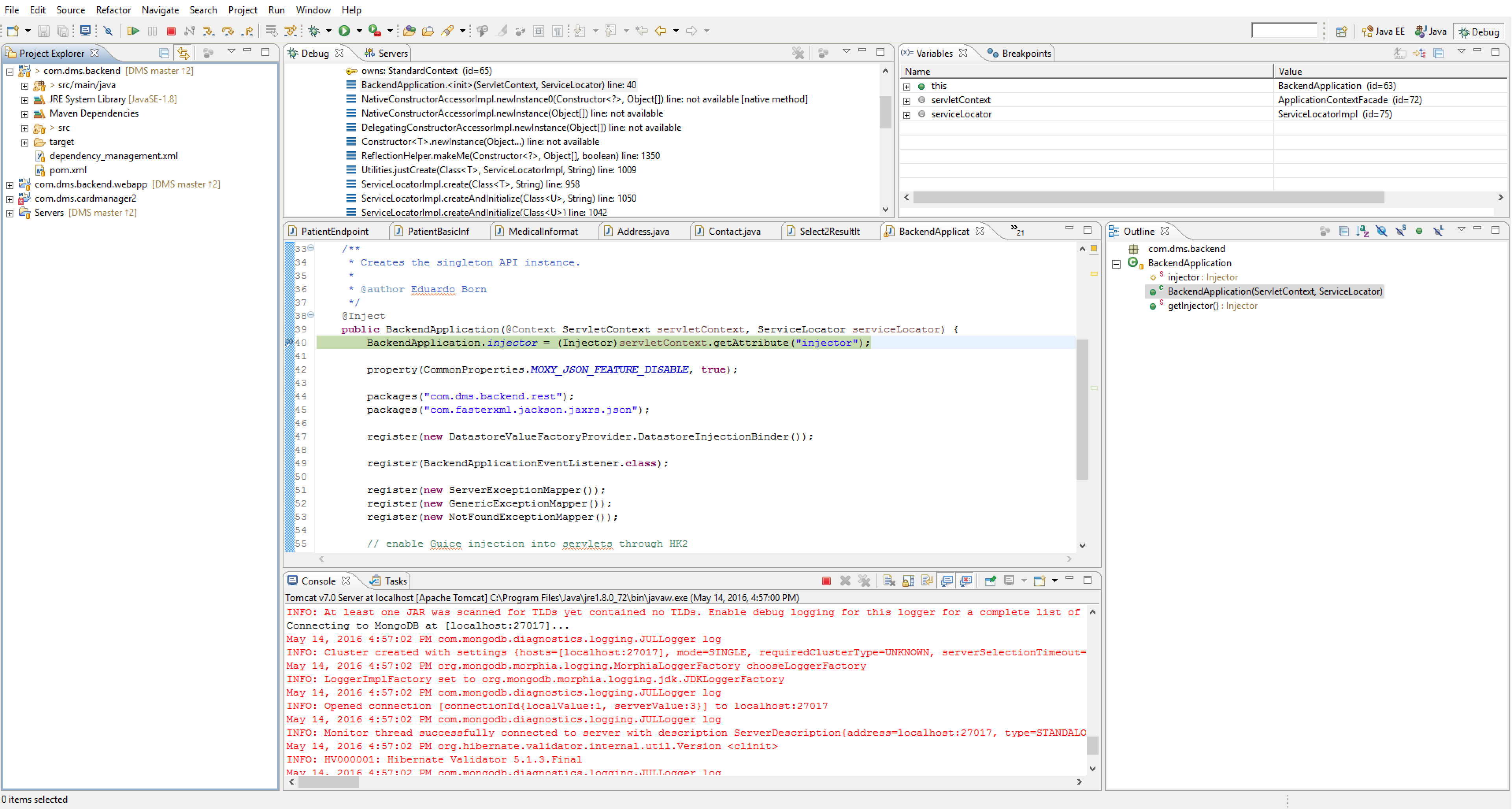This screenshot has width=1512, height=809.
Task: Click Collapse All in Project Explorer
Action: coord(164,53)
